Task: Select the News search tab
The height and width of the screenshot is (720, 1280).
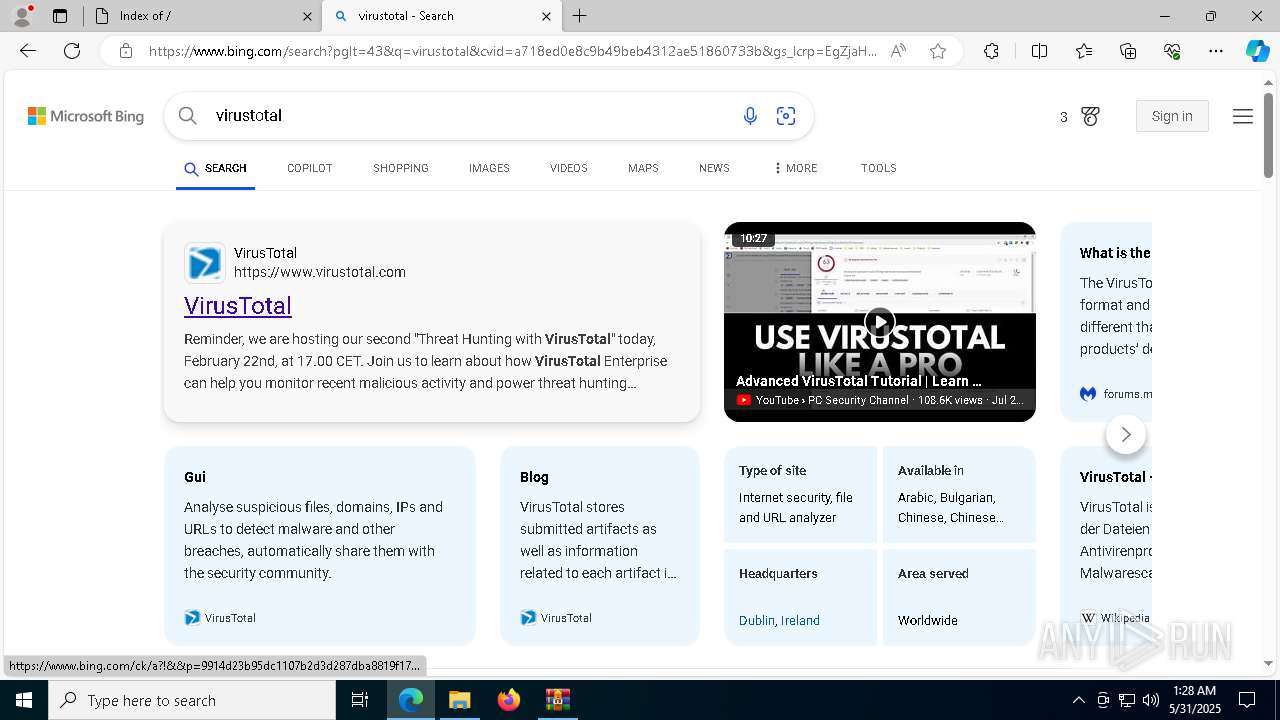Action: click(714, 168)
